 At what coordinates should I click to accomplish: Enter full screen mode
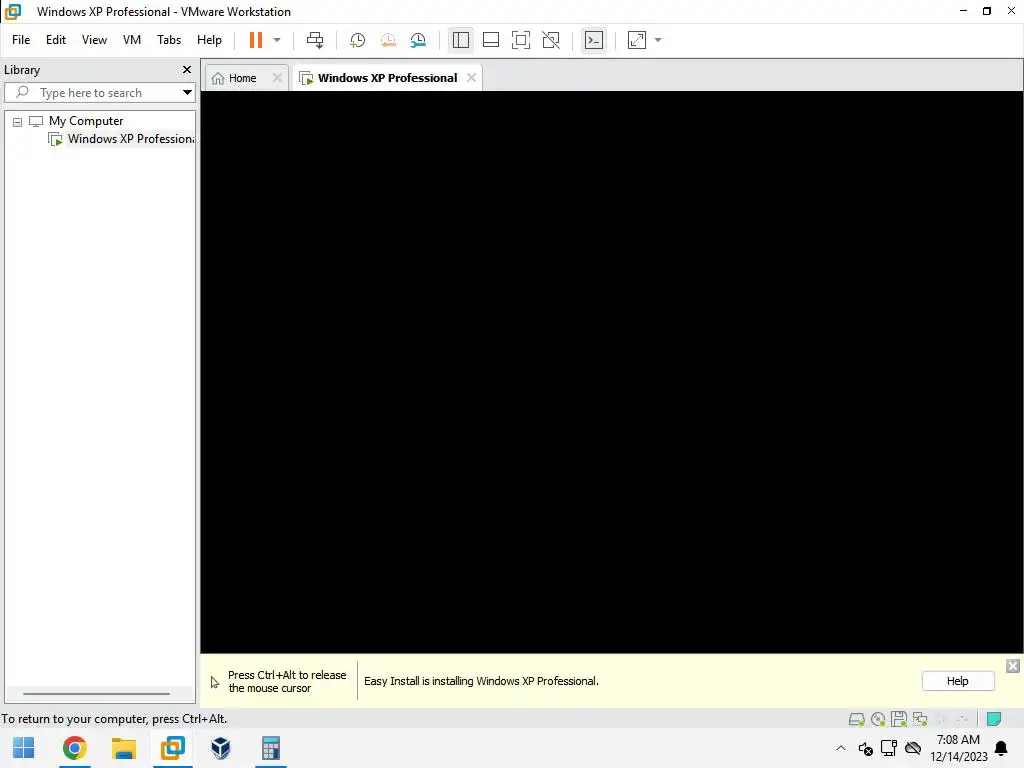[x=520, y=40]
